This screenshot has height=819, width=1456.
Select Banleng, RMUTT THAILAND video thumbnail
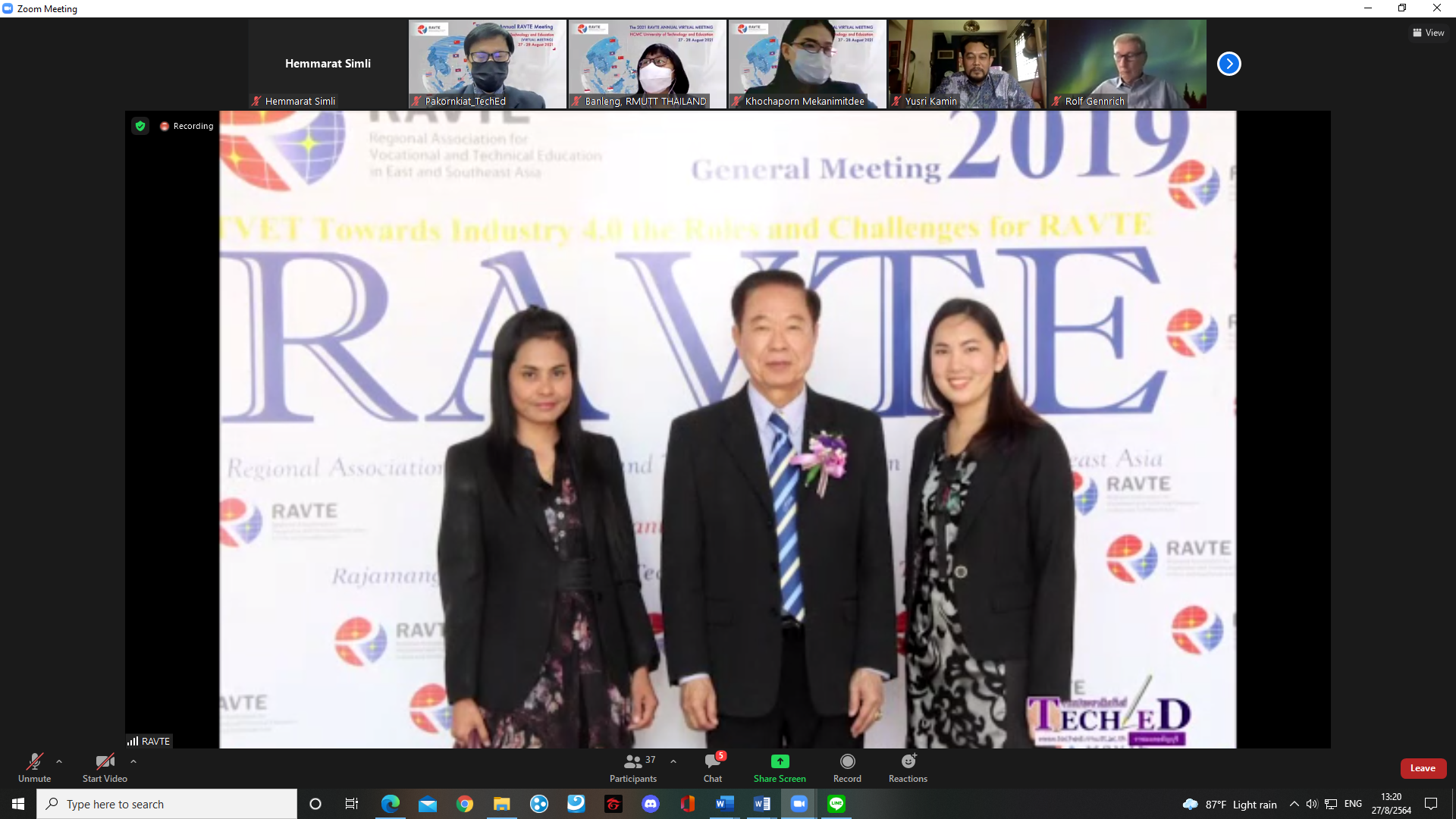coord(648,64)
